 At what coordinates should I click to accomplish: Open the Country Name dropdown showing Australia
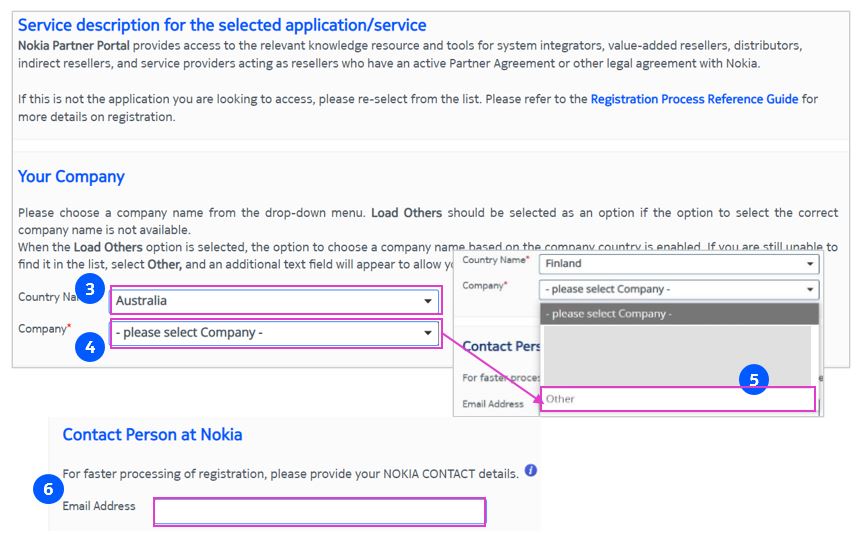point(275,300)
